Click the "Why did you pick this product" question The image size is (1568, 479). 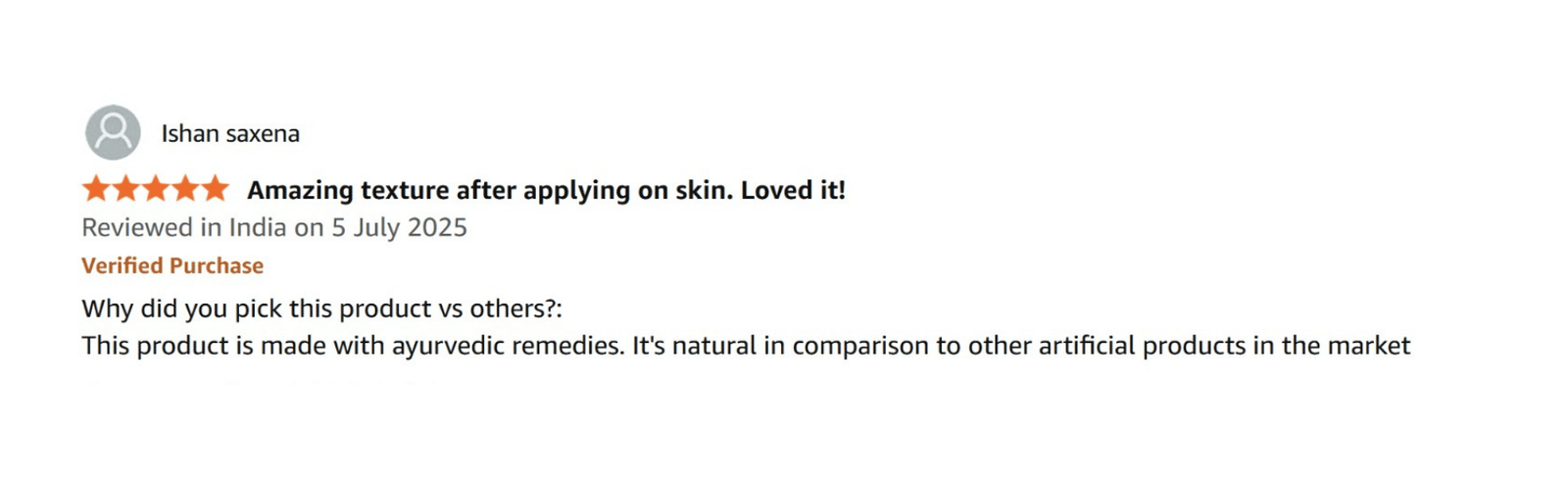pos(321,309)
